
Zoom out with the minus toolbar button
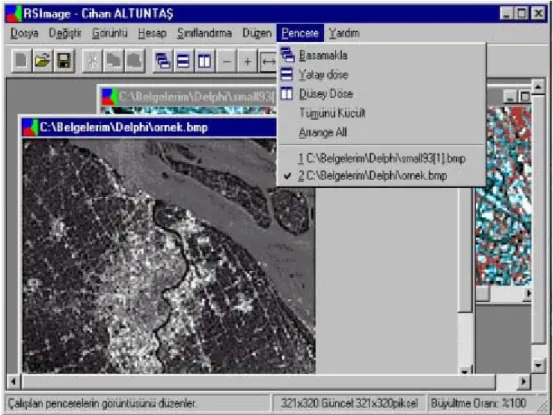pos(227,61)
